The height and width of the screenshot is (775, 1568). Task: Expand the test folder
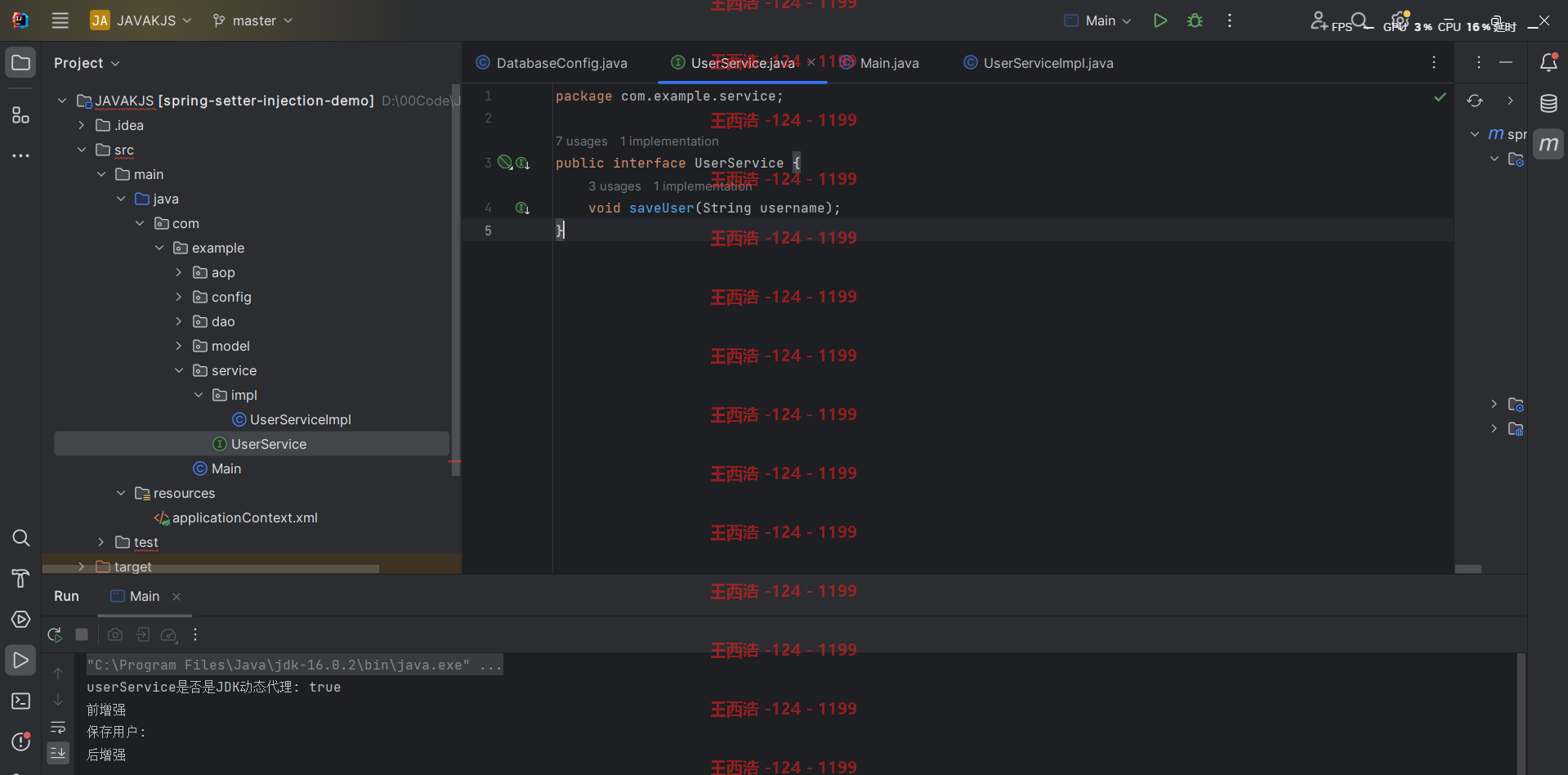point(101,542)
